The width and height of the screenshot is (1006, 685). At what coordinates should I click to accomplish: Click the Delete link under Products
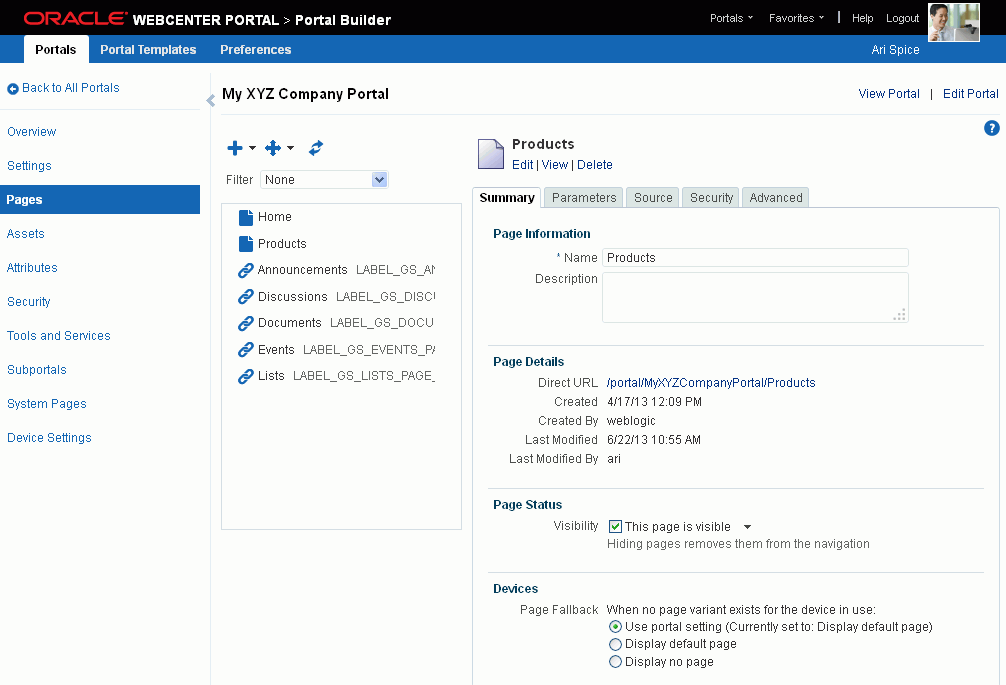pyautogui.click(x=594, y=165)
